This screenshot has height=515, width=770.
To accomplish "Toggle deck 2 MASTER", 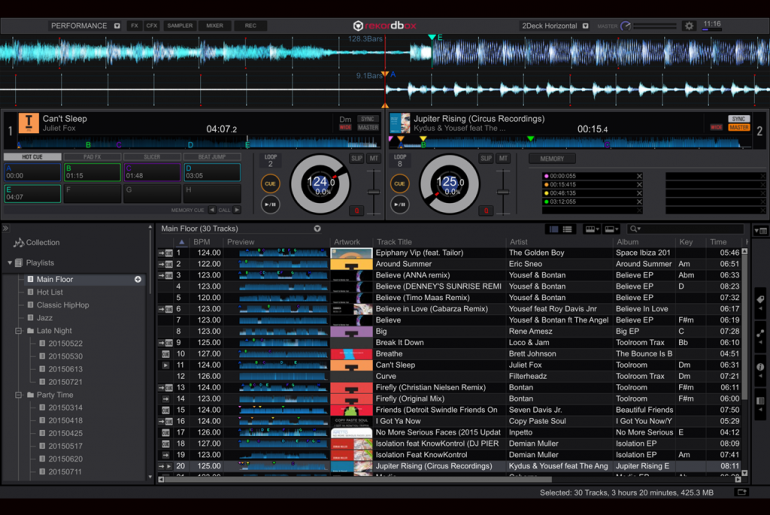I will pos(739,127).
